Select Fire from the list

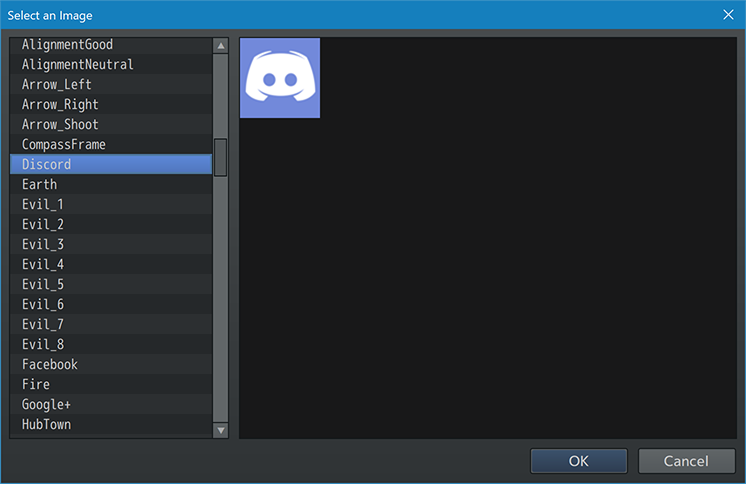(111, 384)
